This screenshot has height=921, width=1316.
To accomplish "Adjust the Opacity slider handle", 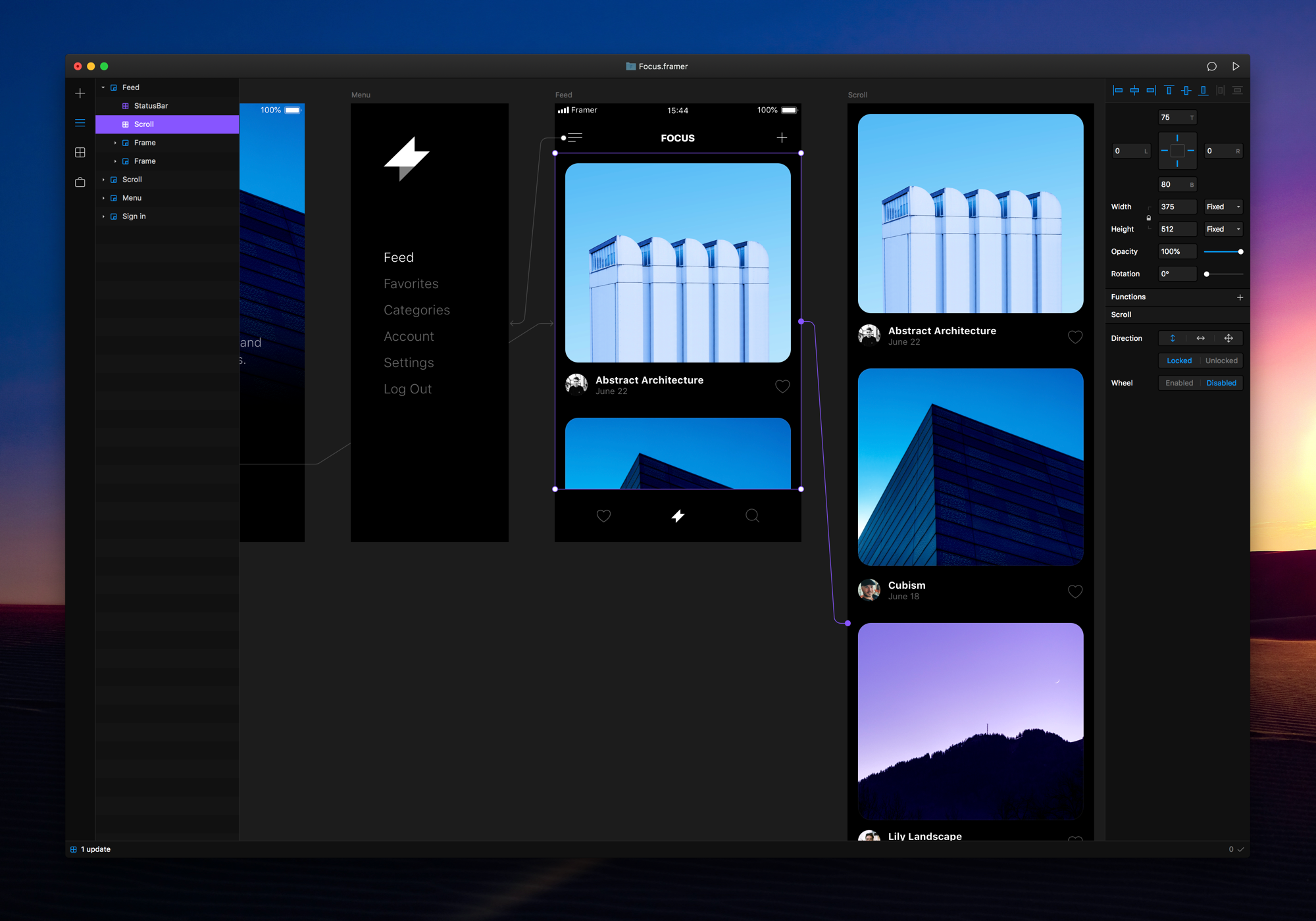I will pyautogui.click(x=1240, y=252).
